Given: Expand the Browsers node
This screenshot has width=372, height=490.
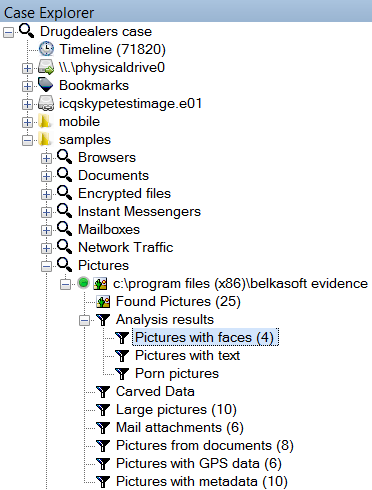Looking at the screenshot, I should point(46,158).
